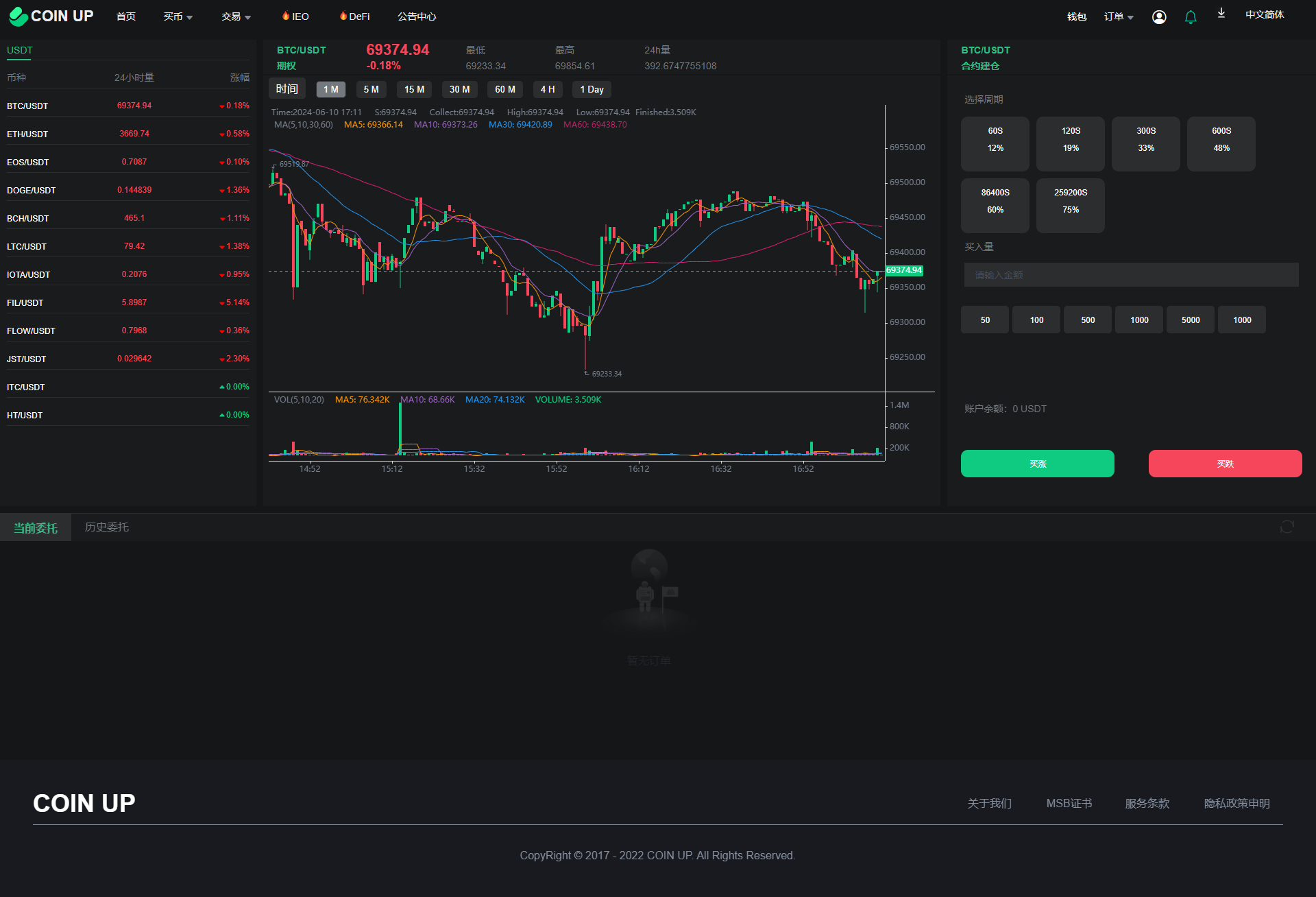Select the 15 M chart interval
Screen dimensions: 1316x897
pos(414,90)
